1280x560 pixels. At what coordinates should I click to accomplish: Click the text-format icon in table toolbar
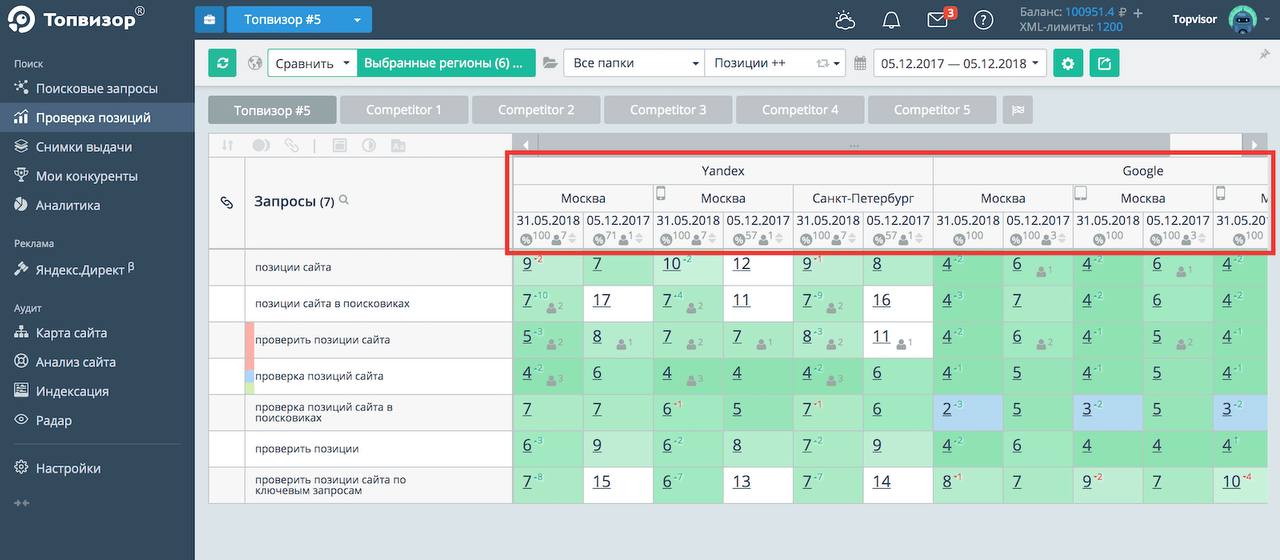397,145
